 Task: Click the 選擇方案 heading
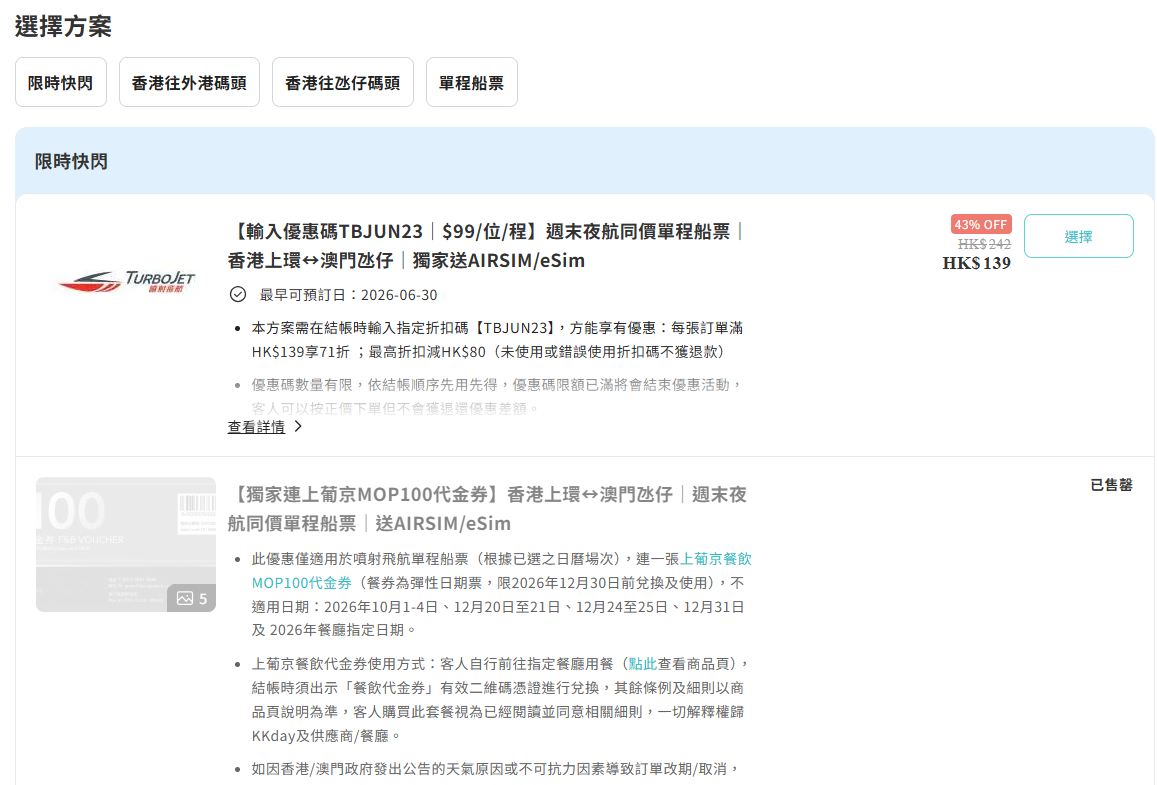coord(63,27)
